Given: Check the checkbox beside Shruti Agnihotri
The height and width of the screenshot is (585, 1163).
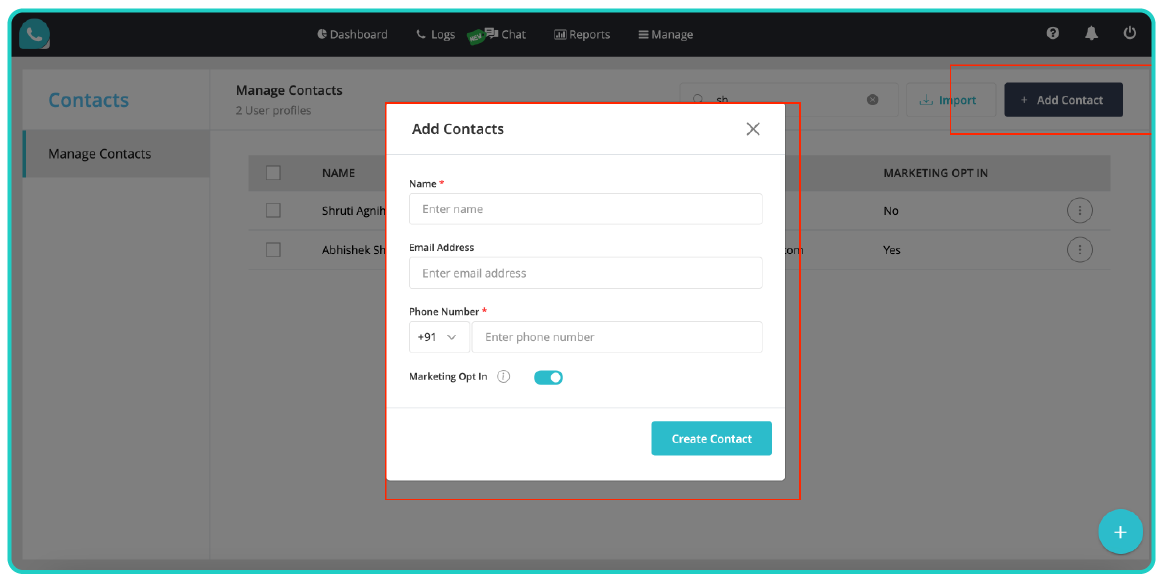Looking at the screenshot, I should pyautogui.click(x=273, y=210).
